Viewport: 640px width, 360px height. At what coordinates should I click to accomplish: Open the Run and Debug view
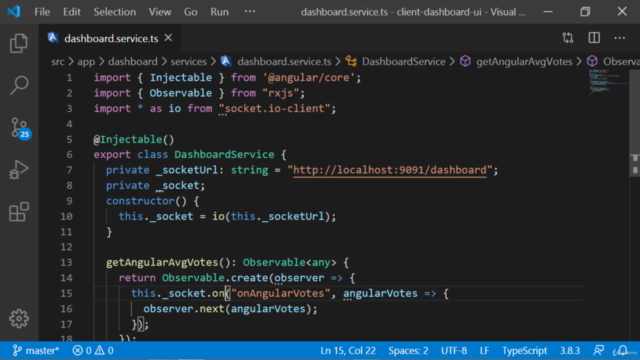pyautogui.click(x=19, y=170)
